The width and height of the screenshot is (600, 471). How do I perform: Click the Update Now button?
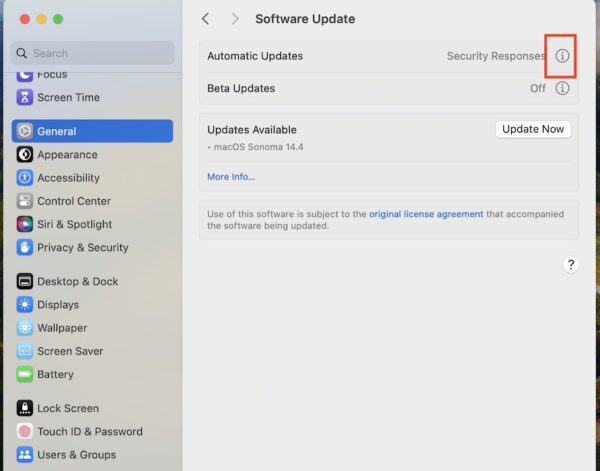point(533,129)
